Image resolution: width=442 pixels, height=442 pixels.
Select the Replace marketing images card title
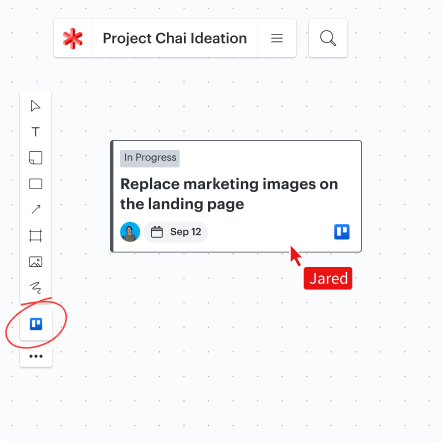coord(229,194)
